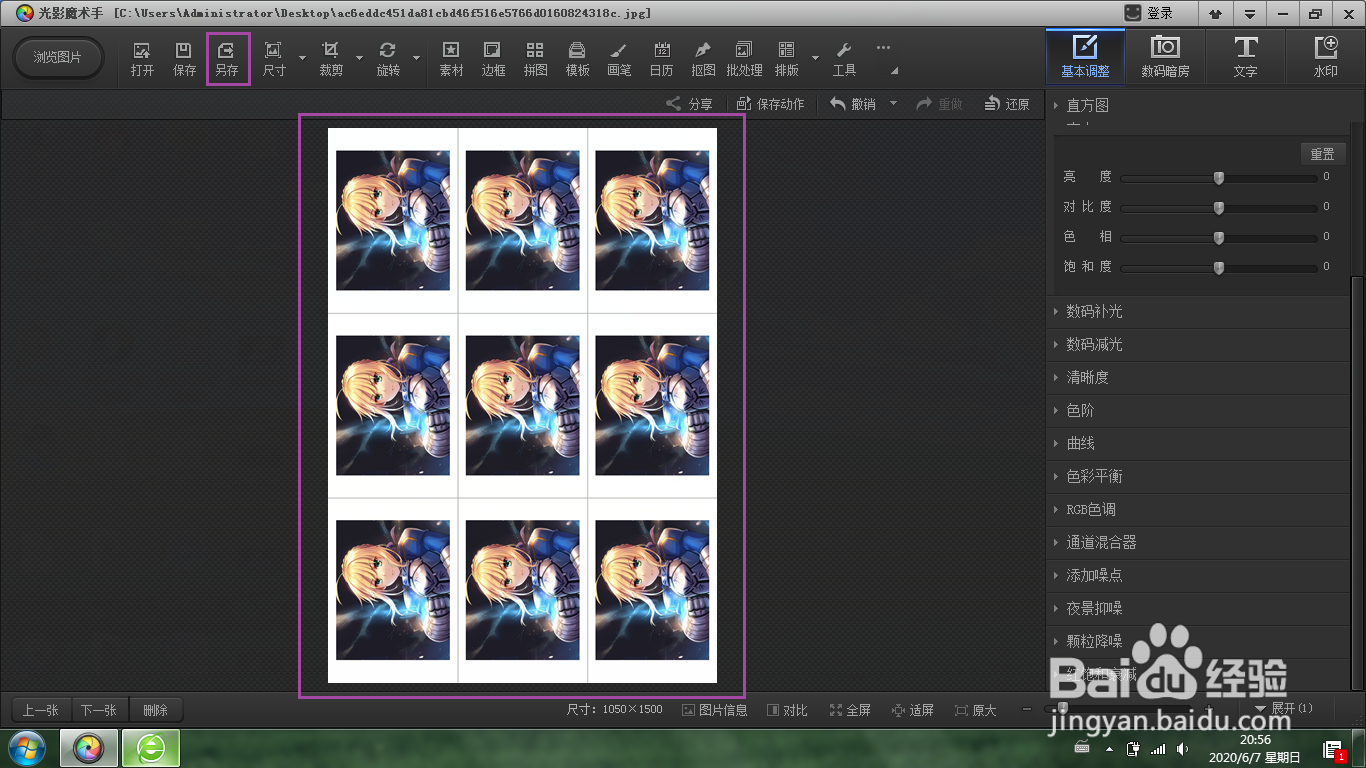Image resolution: width=1366 pixels, height=768 pixels.
Task: Switch to the 数码暗房 tab
Action: point(1165,56)
